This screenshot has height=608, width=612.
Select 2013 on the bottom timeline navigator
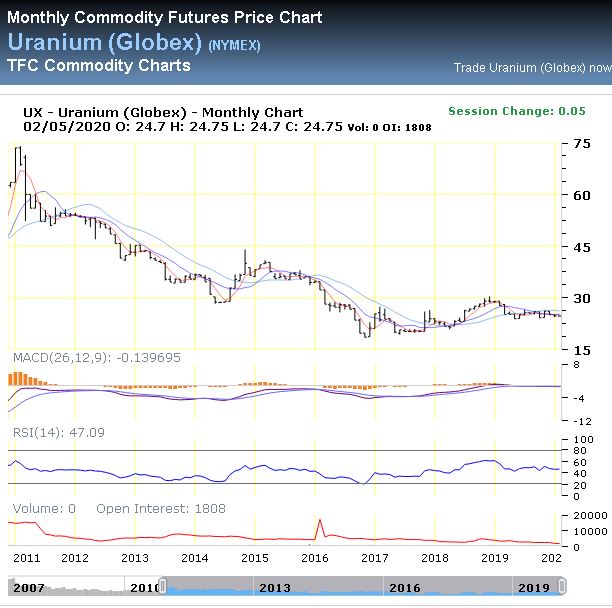pyautogui.click(x=274, y=588)
